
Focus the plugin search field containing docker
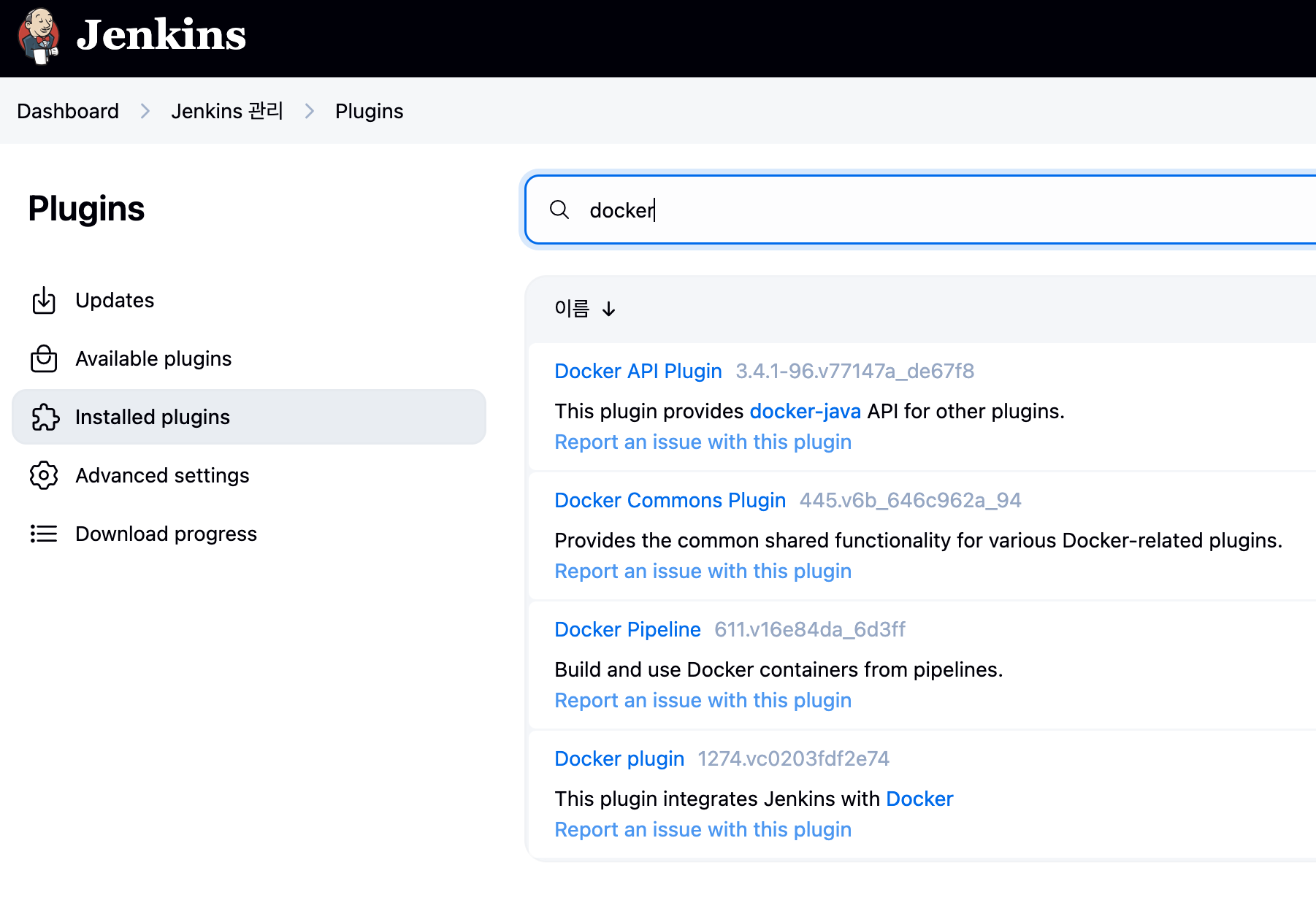[x=920, y=210]
